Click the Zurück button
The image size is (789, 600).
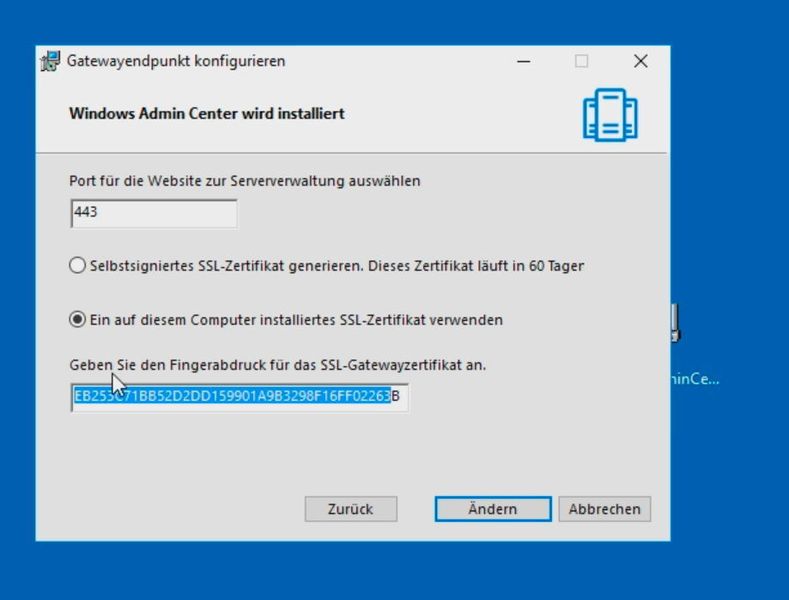[351, 509]
